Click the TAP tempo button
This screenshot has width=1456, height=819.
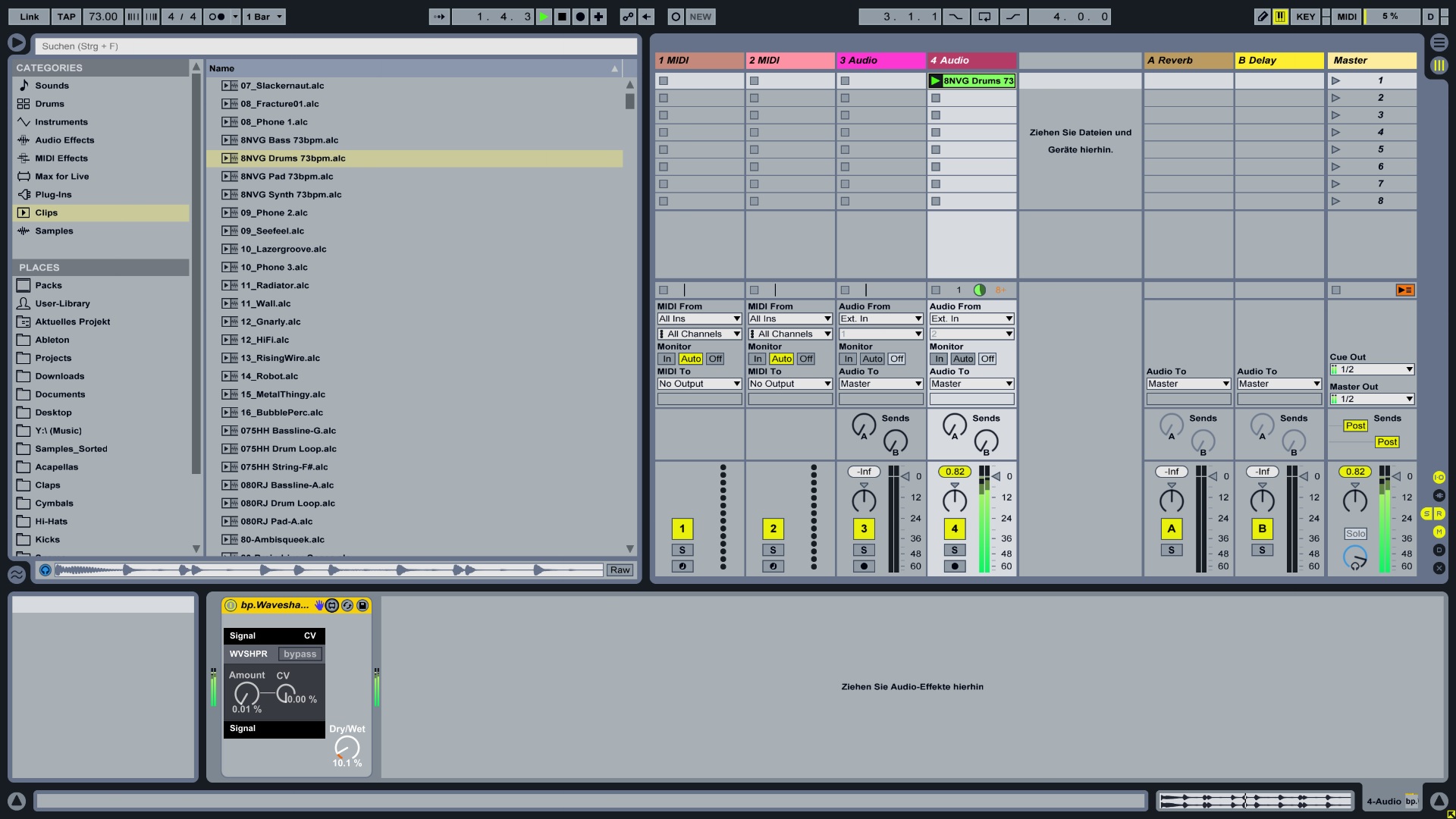[67, 17]
